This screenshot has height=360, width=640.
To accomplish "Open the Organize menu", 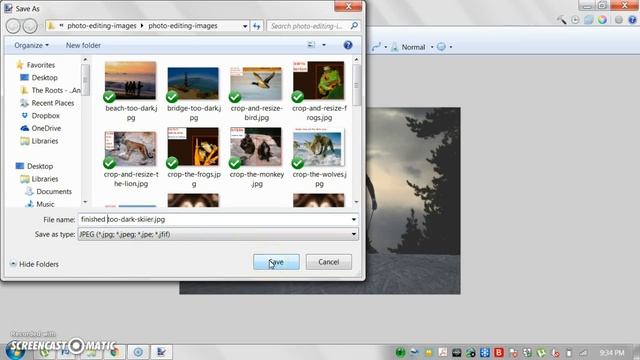I will tap(31, 45).
